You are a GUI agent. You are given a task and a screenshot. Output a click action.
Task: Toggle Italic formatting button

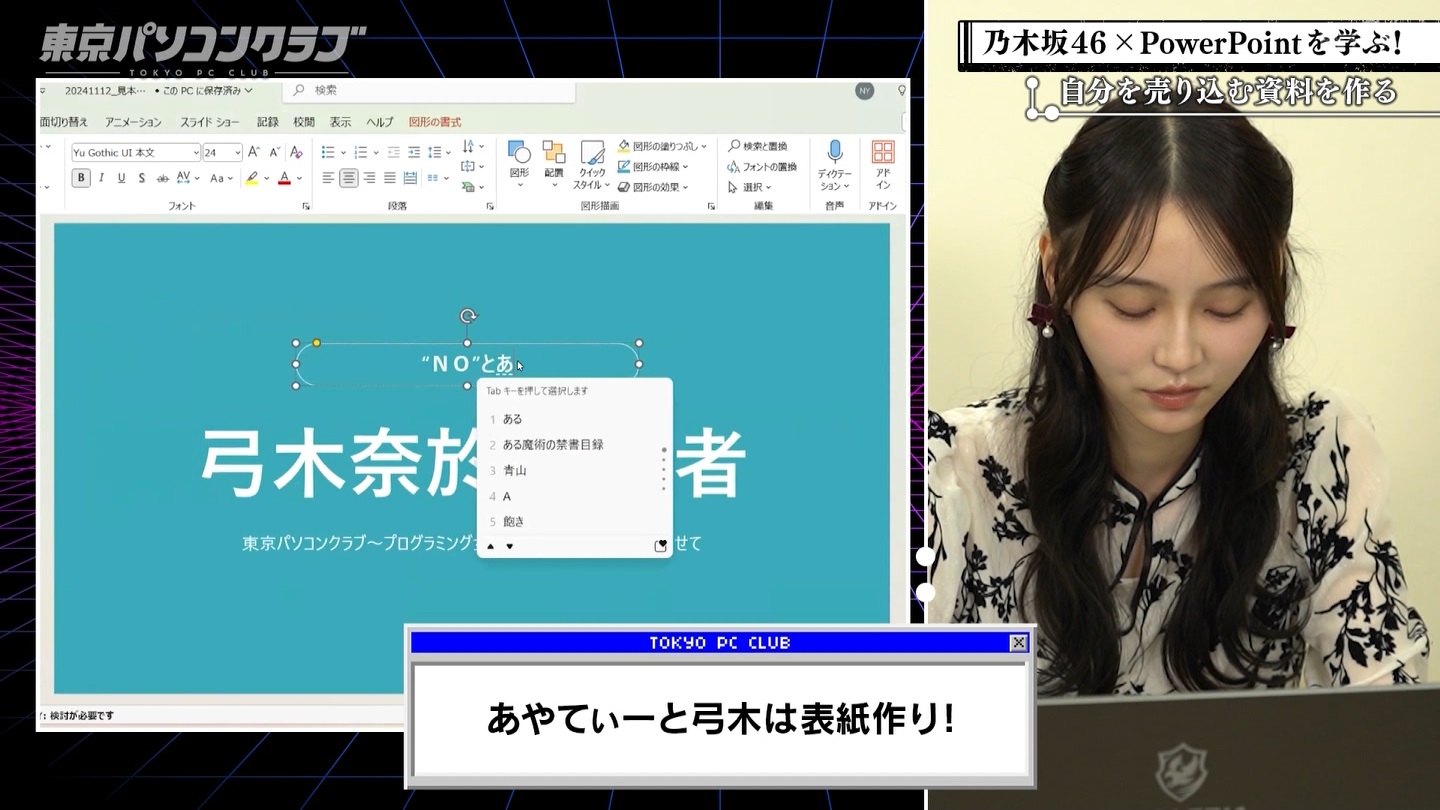[x=101, y=178]
